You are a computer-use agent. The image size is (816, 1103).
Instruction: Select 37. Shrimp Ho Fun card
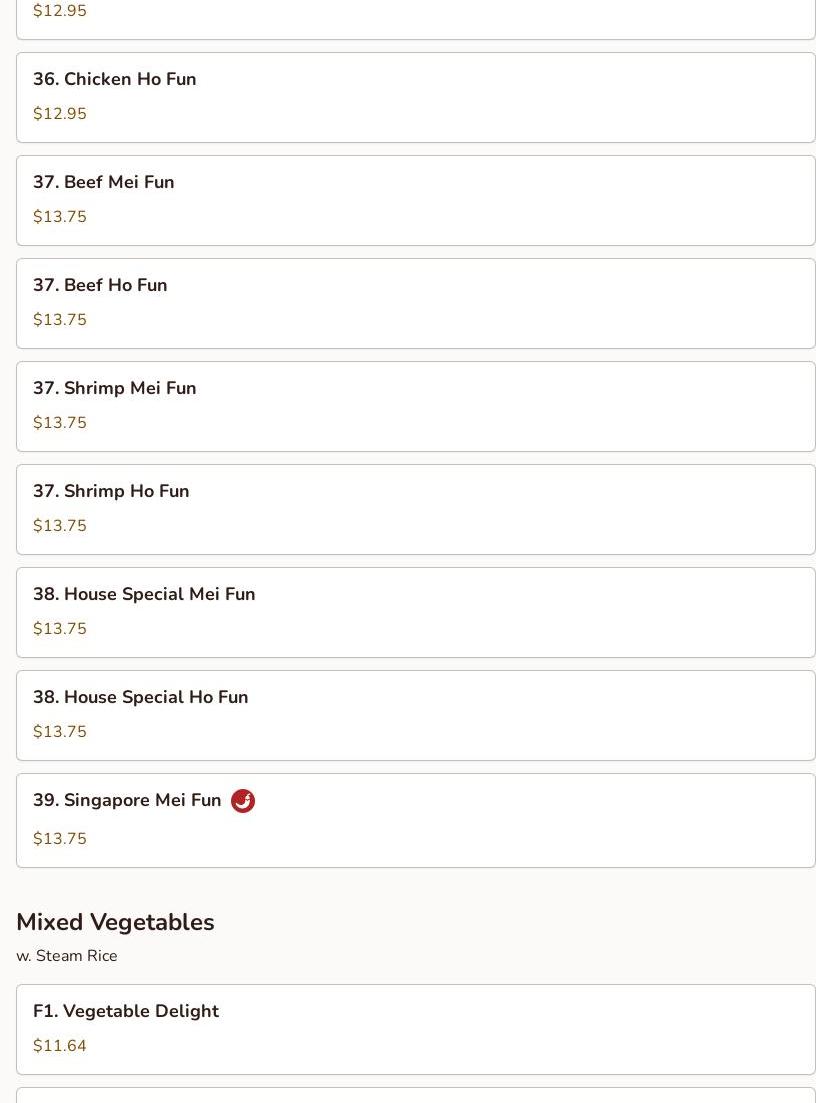coord(416,509)
